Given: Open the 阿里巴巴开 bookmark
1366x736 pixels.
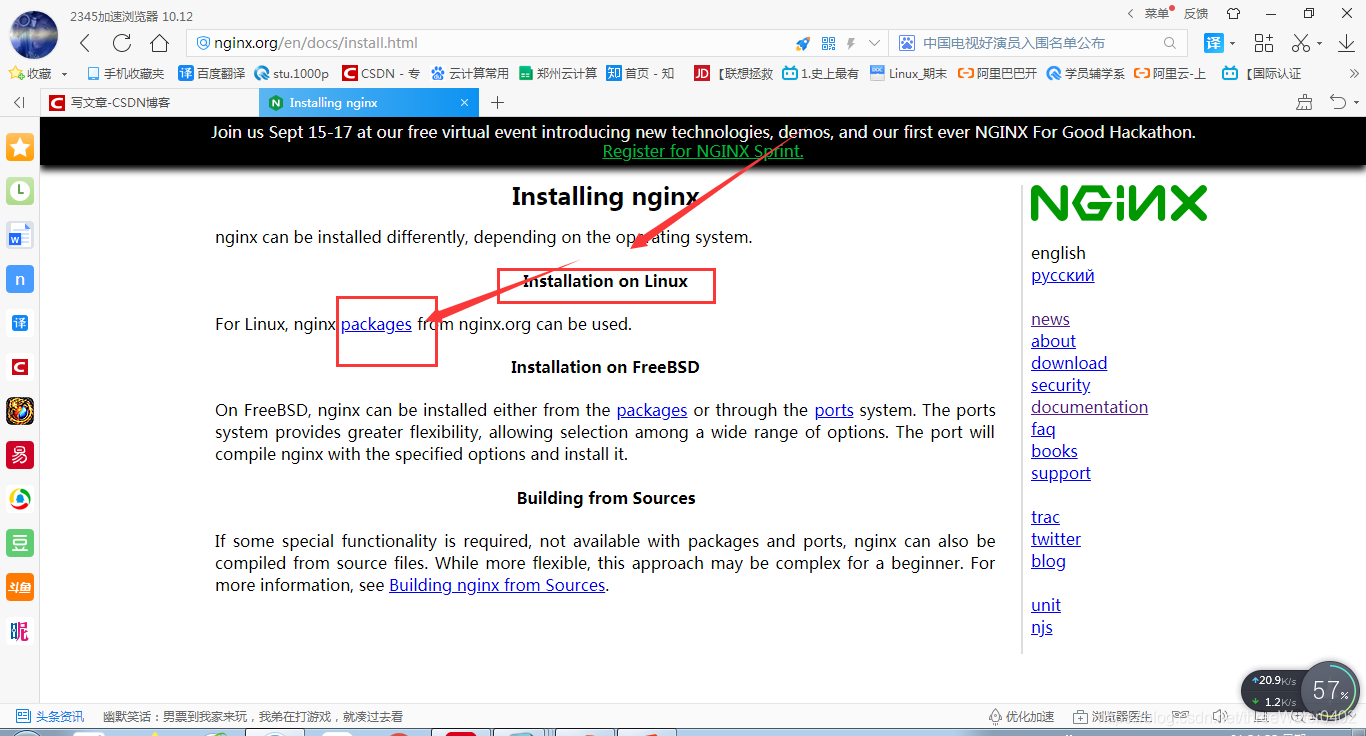Looking at the screenshot, I should pyautogui.click(x=997, y=73).
